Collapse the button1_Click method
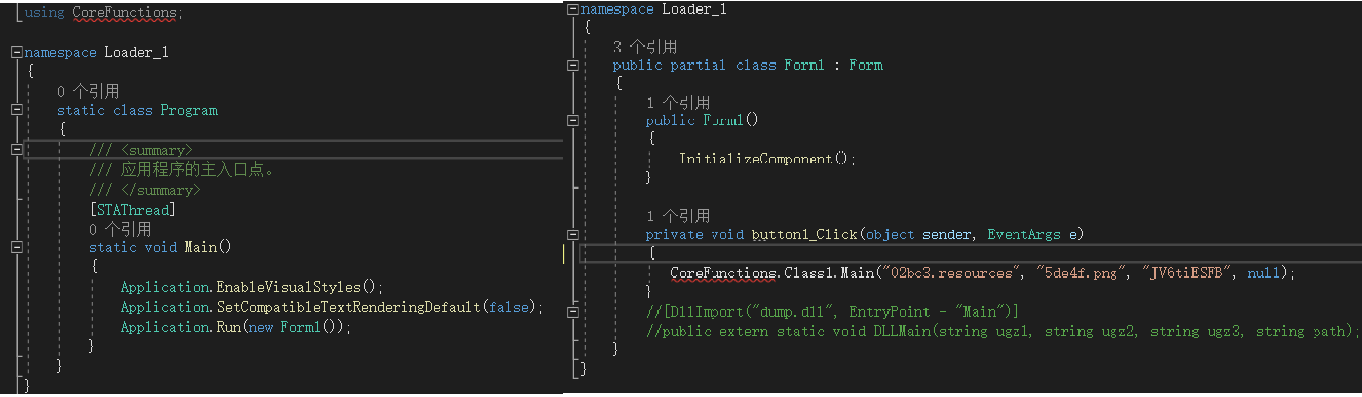 [x=572, y=234]
